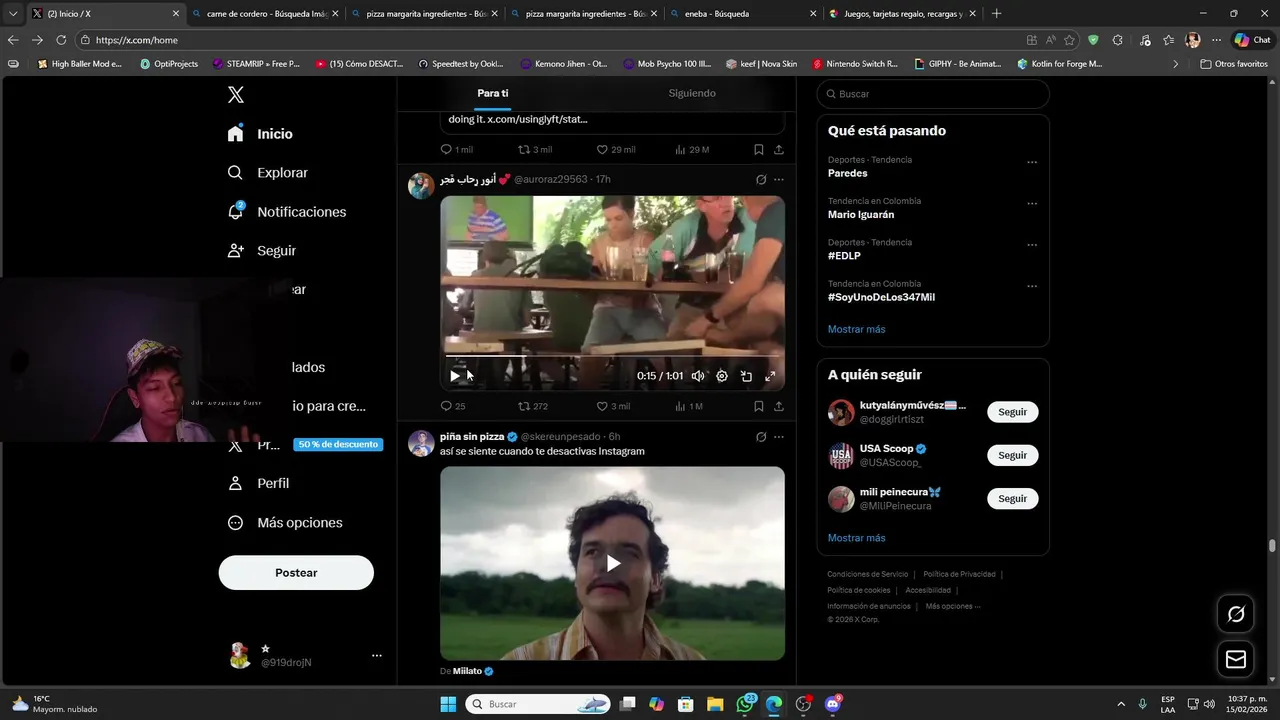Follow kutyalánymüvész account

[x=1013, y=412]
